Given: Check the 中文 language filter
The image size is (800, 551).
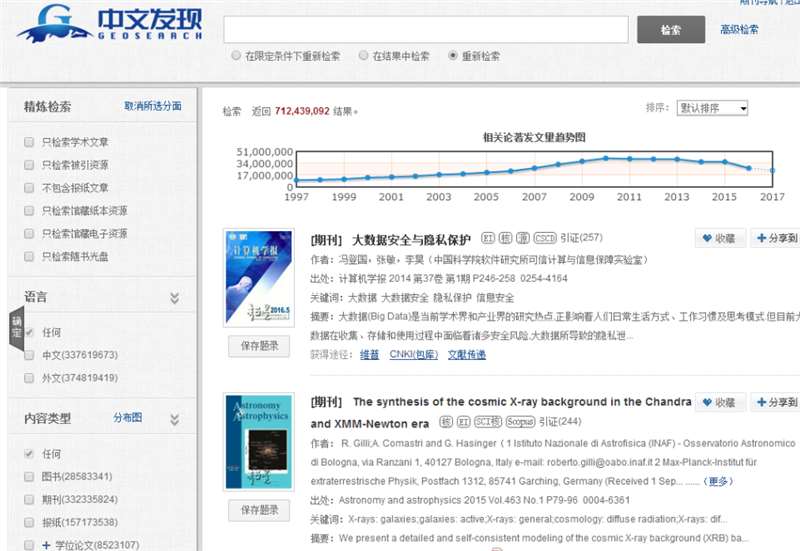Looking at the screenshot, I should tap(29, 355).
